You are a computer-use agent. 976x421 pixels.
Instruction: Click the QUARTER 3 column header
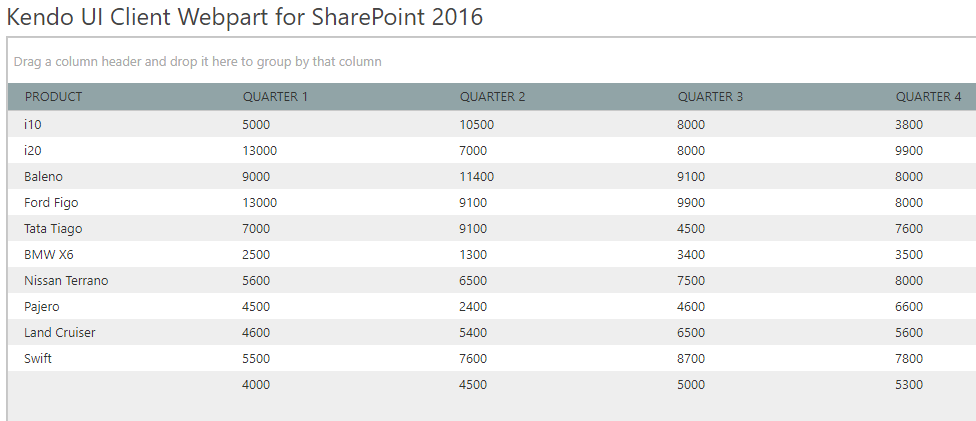[710, 97]
